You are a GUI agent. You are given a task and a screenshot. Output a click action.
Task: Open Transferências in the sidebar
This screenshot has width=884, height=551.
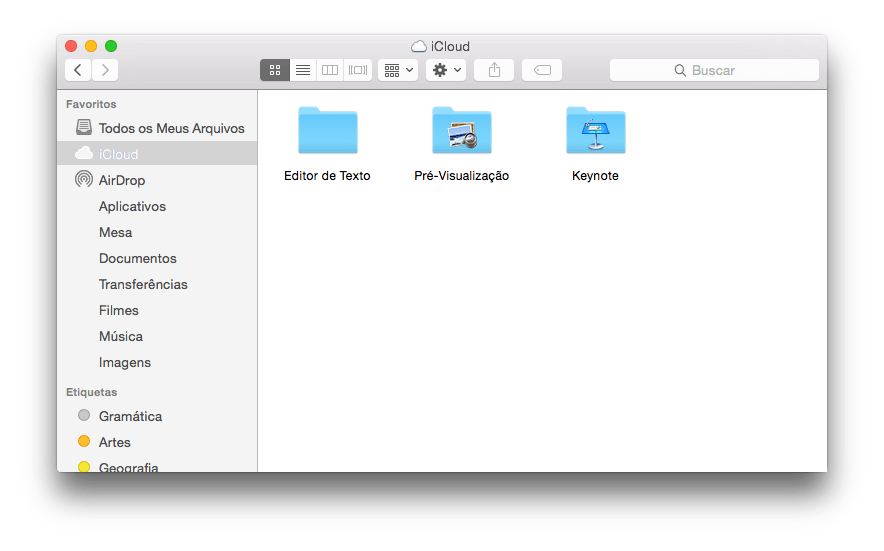coord(157,284)
